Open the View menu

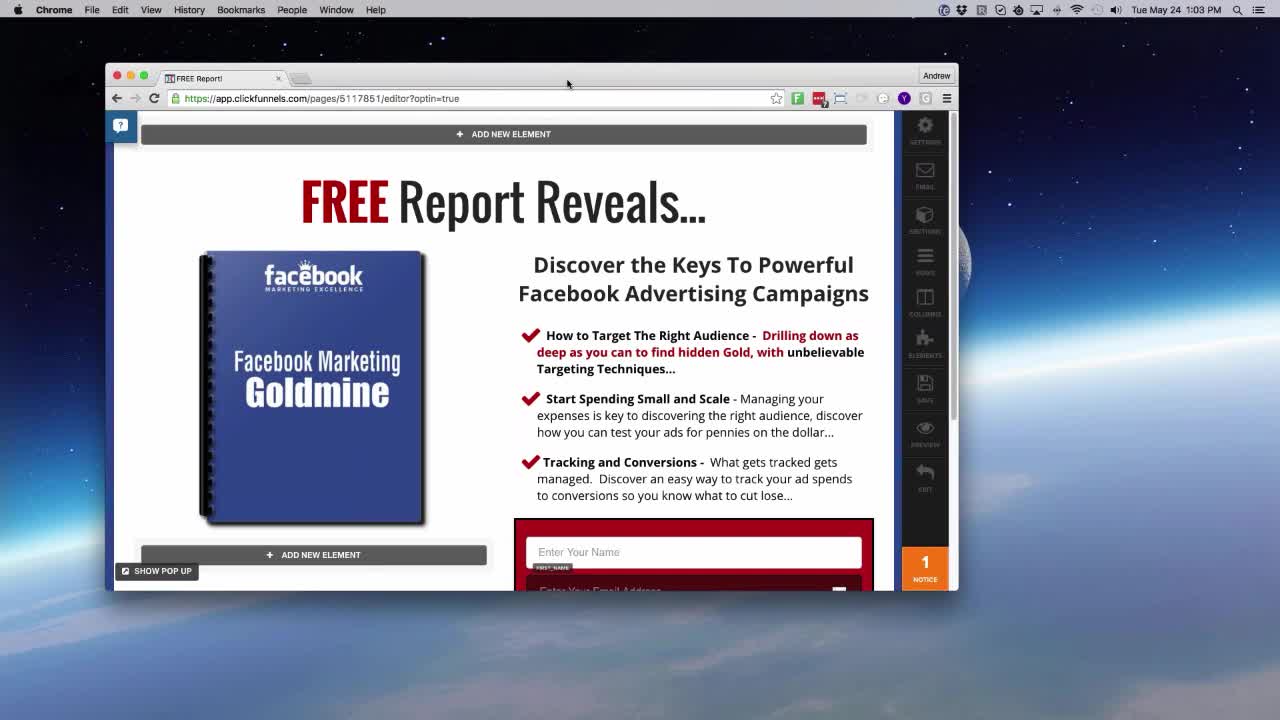(151, 10)
